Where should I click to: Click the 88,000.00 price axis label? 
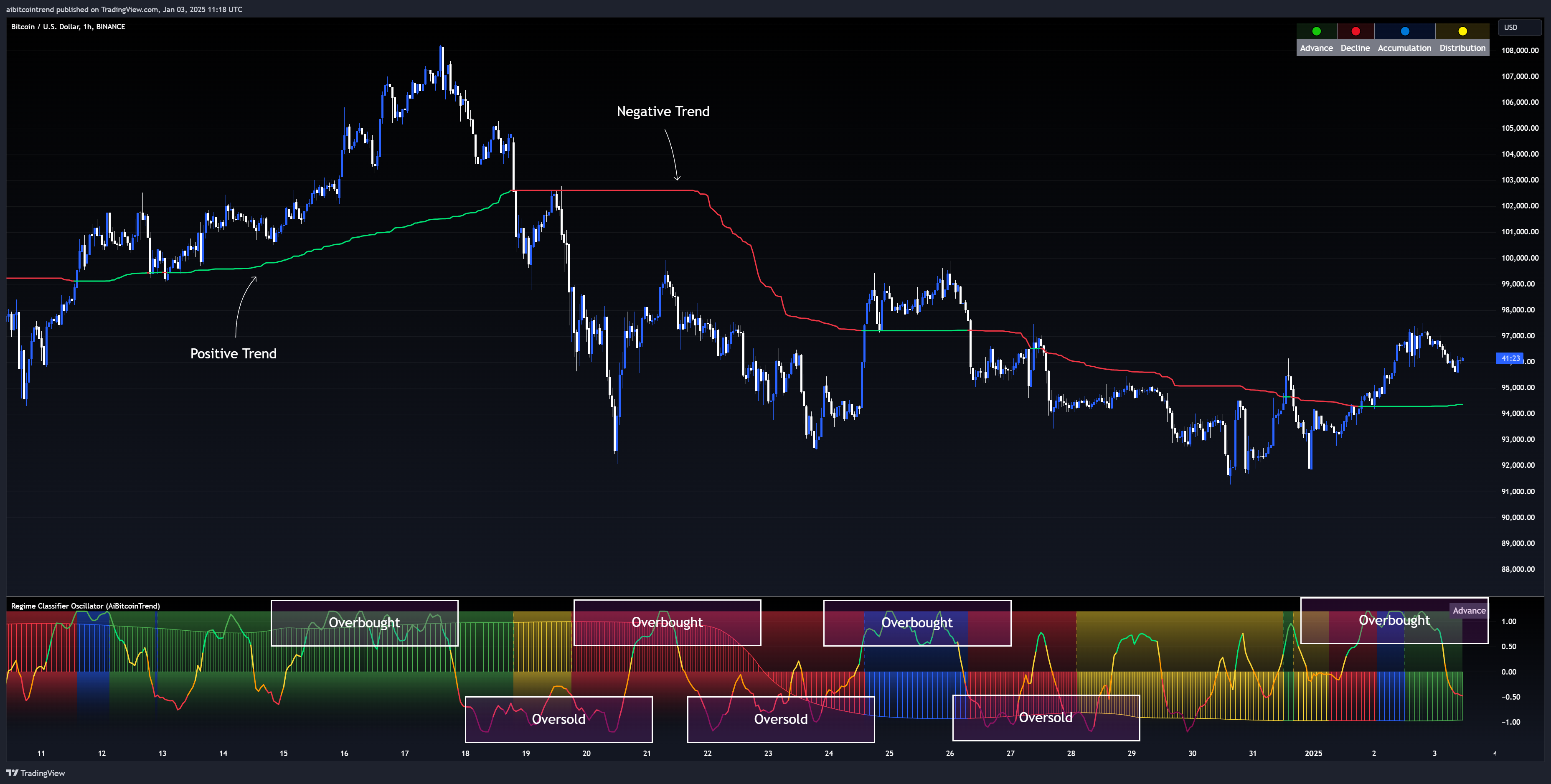(x=1518, y=569)
